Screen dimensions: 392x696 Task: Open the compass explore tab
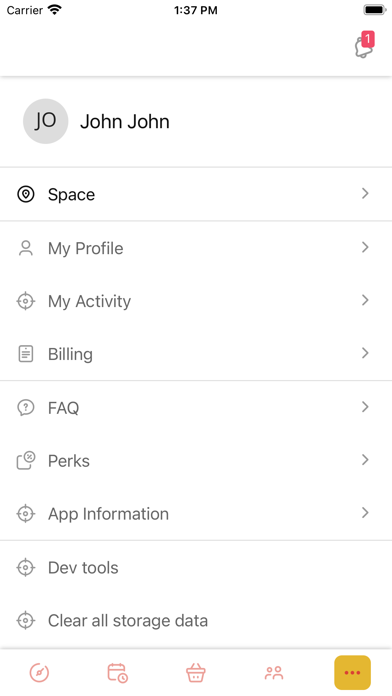click(39, 673)
